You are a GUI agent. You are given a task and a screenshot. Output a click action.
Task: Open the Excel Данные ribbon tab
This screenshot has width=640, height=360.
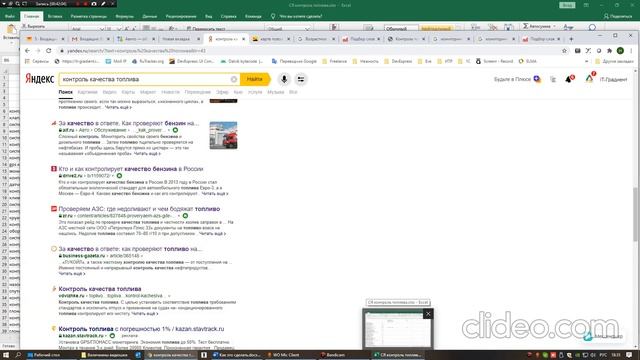150,16
